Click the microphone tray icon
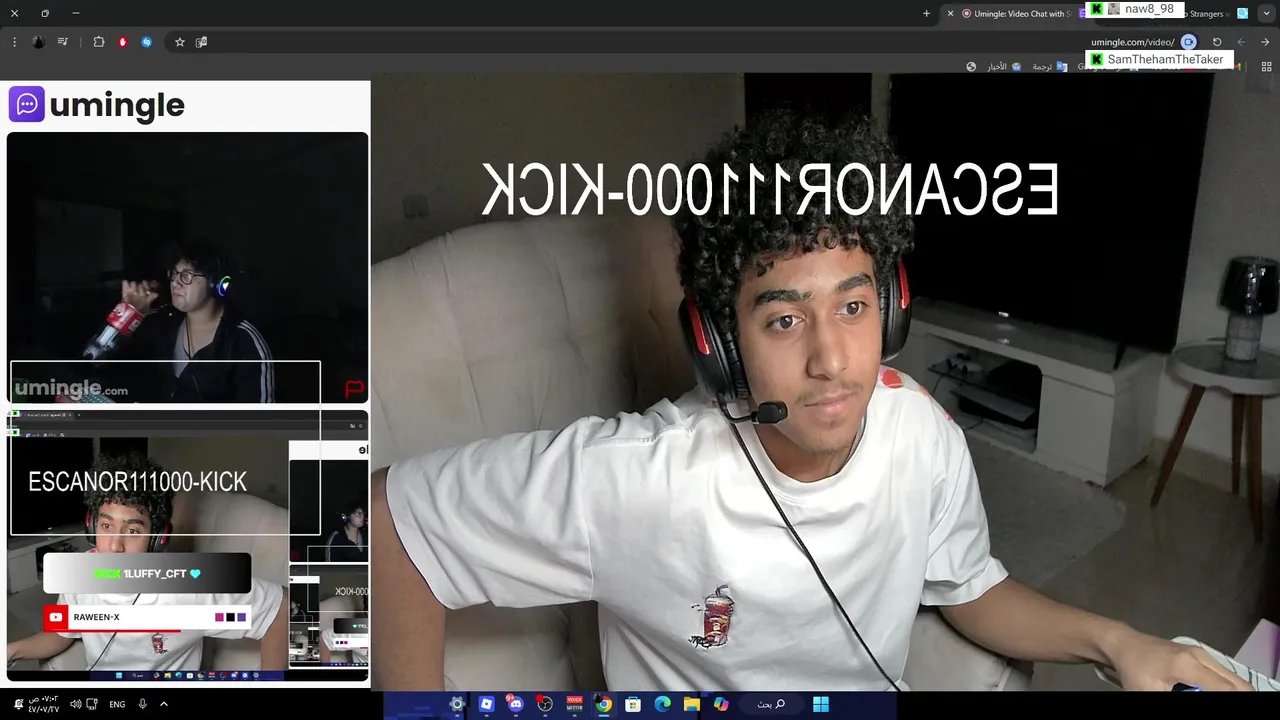Image resolution: width=1280 pixels, height=720 pixels. tap(142, 704)
